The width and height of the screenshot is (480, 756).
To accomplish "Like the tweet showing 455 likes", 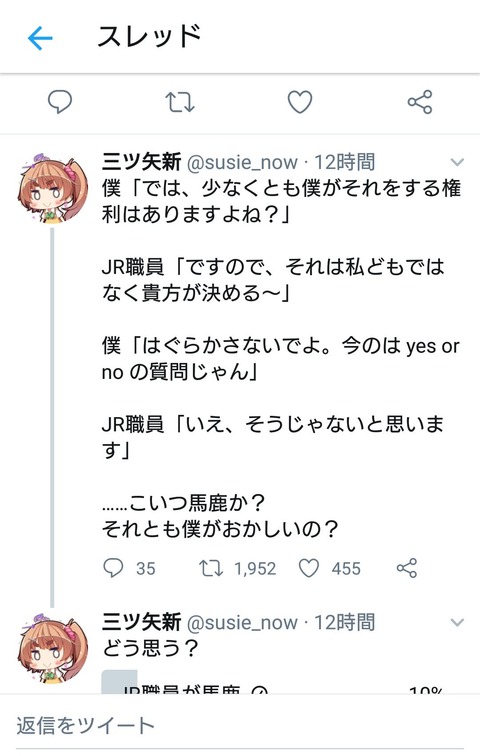I will coord(309,568).
